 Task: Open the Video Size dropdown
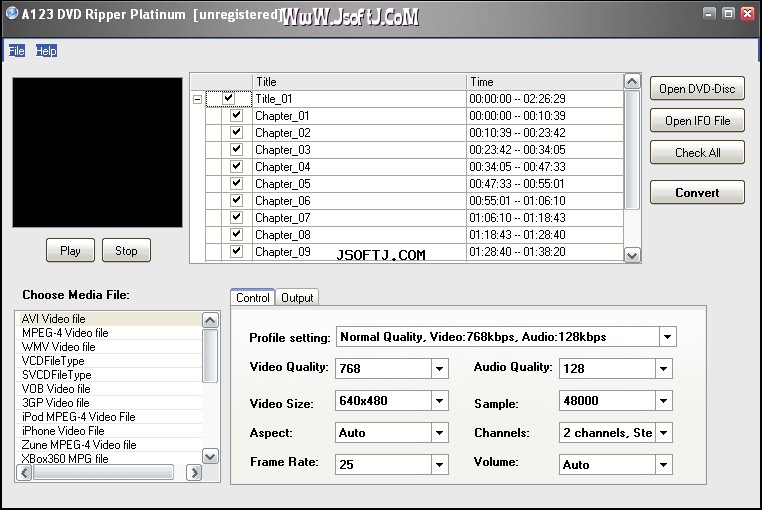(x=439, y=401)
